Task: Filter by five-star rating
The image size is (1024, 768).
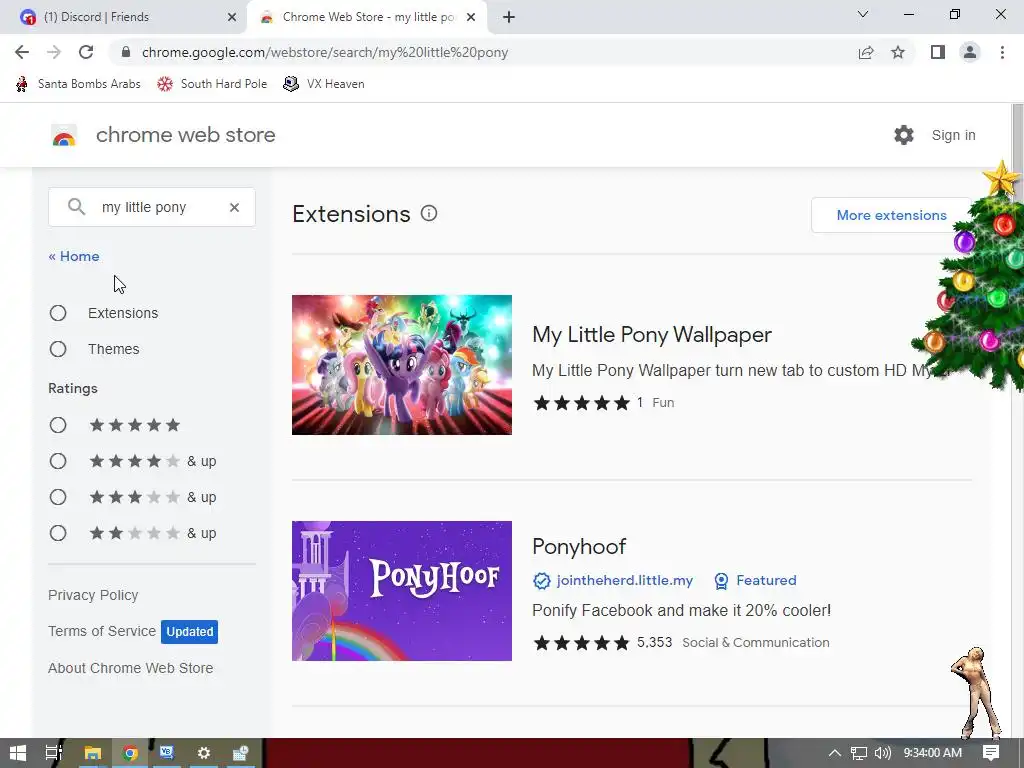Action: coord(58,426)
